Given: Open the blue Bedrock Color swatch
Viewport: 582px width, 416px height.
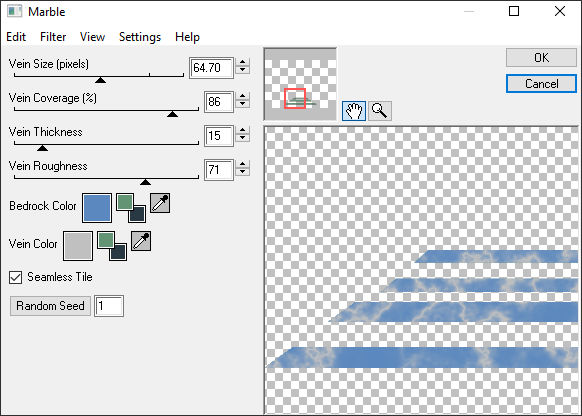Looking at the screenshot, I should click(97, 208).
